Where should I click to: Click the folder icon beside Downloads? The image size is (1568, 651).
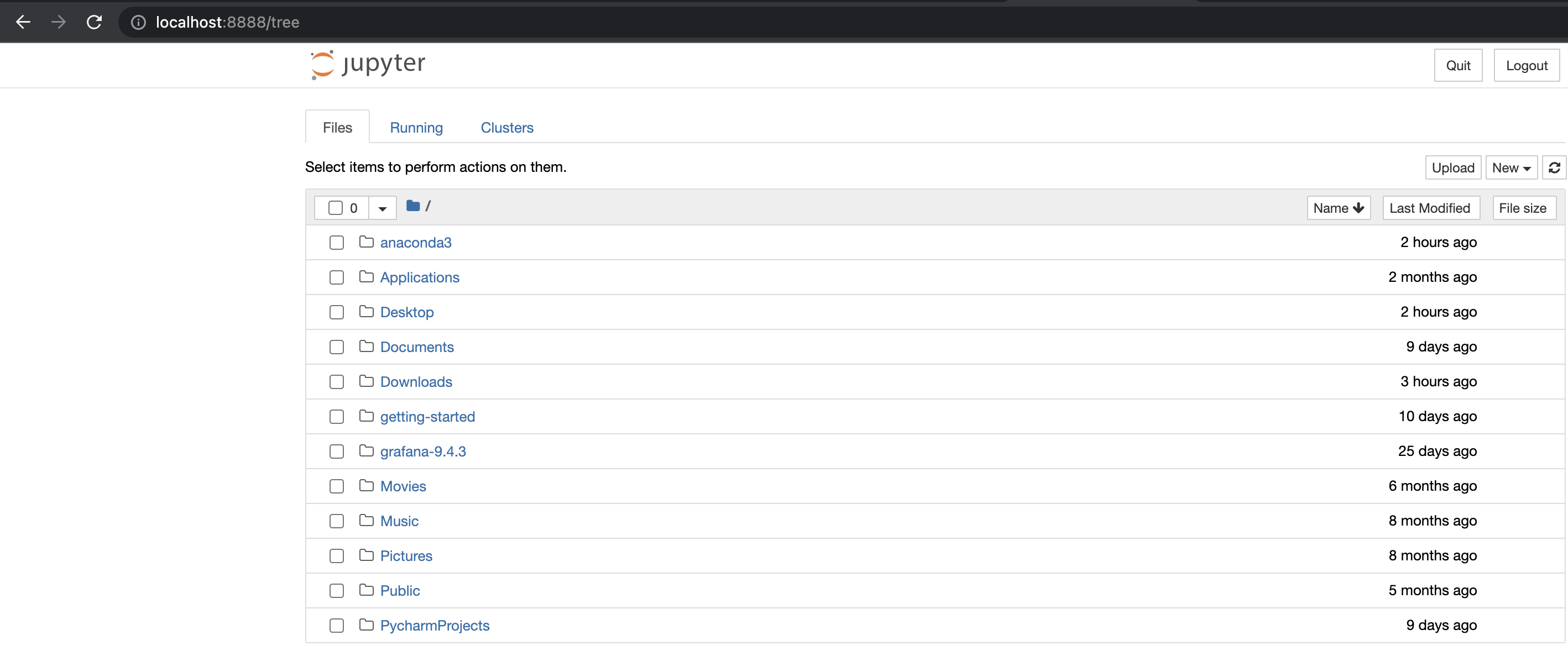tap(366, 381)
